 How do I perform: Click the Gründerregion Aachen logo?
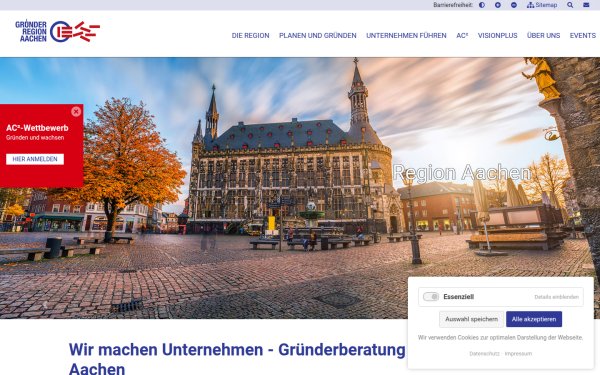point(57,31)
